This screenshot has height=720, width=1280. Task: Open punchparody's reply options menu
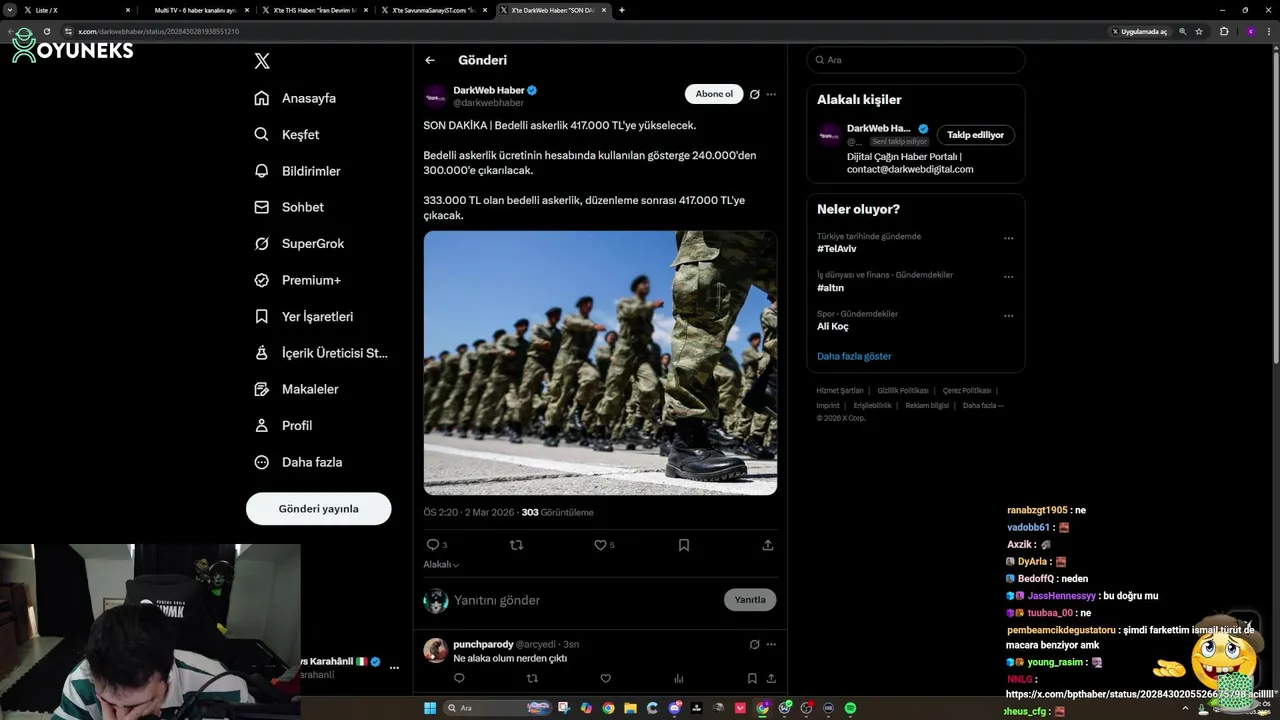point(771,644)
